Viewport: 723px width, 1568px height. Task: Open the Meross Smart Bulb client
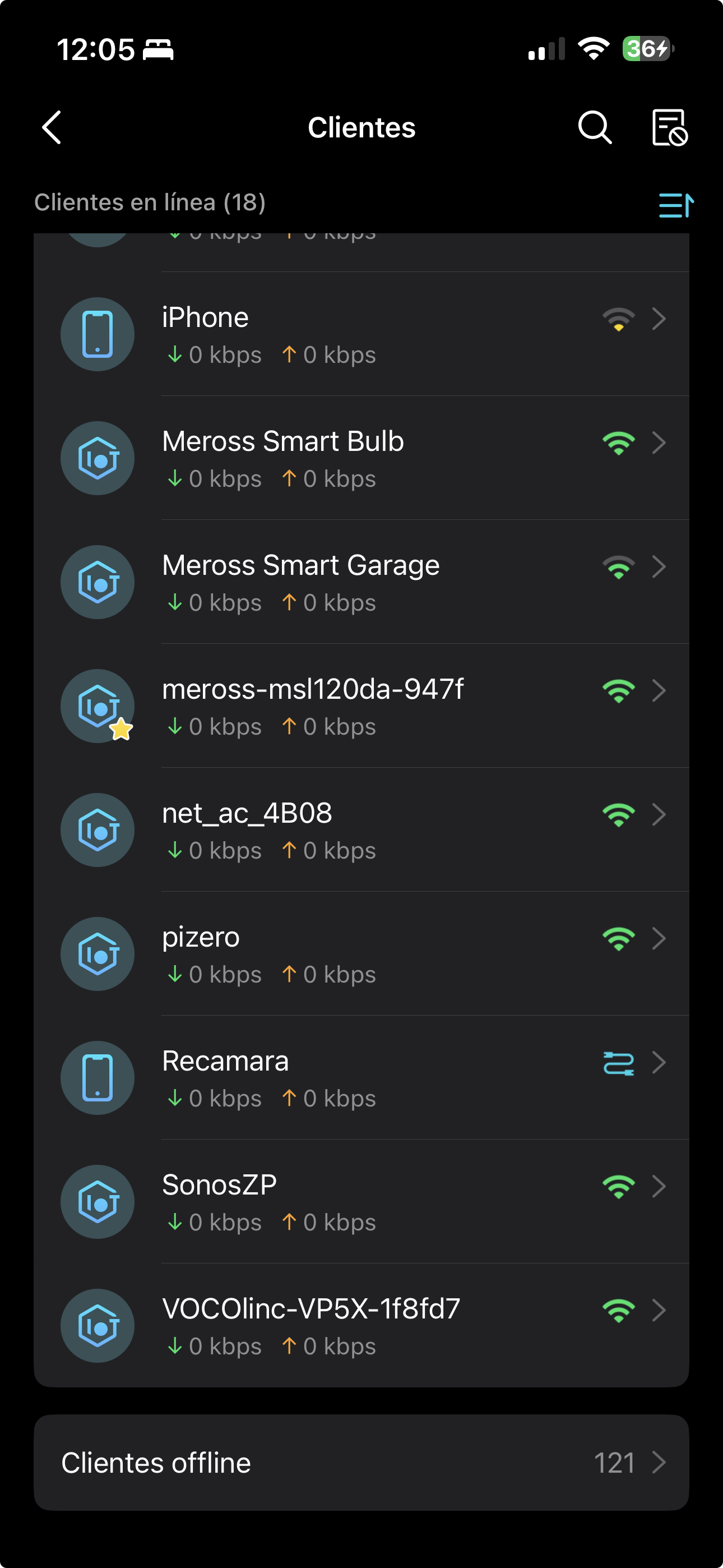click(283, 442)
